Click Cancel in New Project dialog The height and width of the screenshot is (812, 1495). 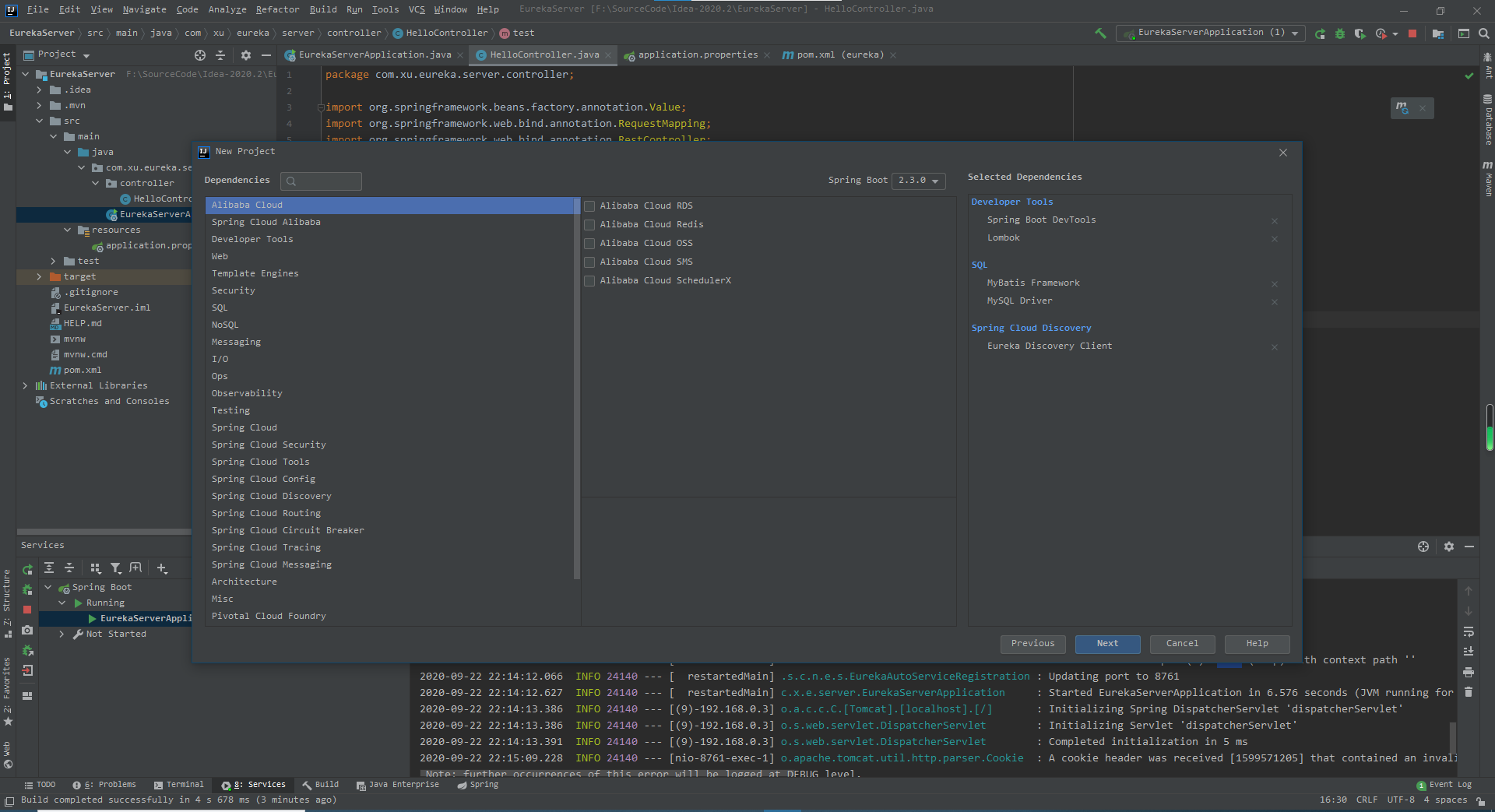pyautogui.click(x=1182, y=644)
